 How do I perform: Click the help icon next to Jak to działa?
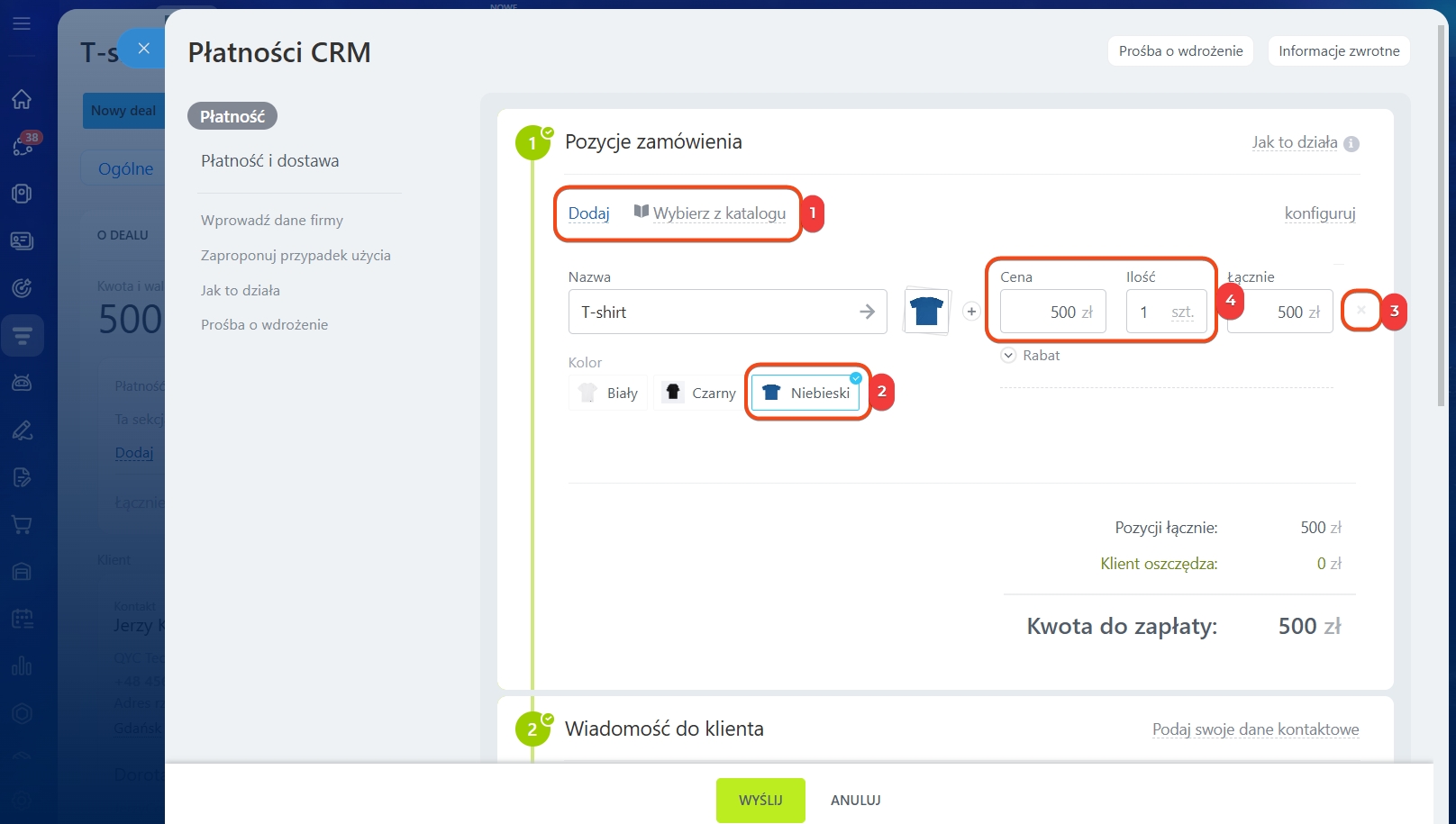(x=1351, y=143)
